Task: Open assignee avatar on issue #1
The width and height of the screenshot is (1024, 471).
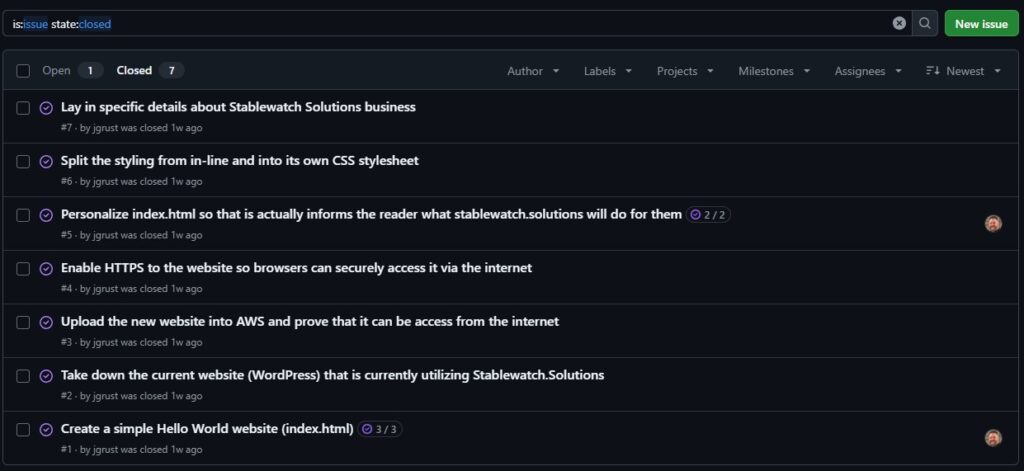Action: point(993,438)
